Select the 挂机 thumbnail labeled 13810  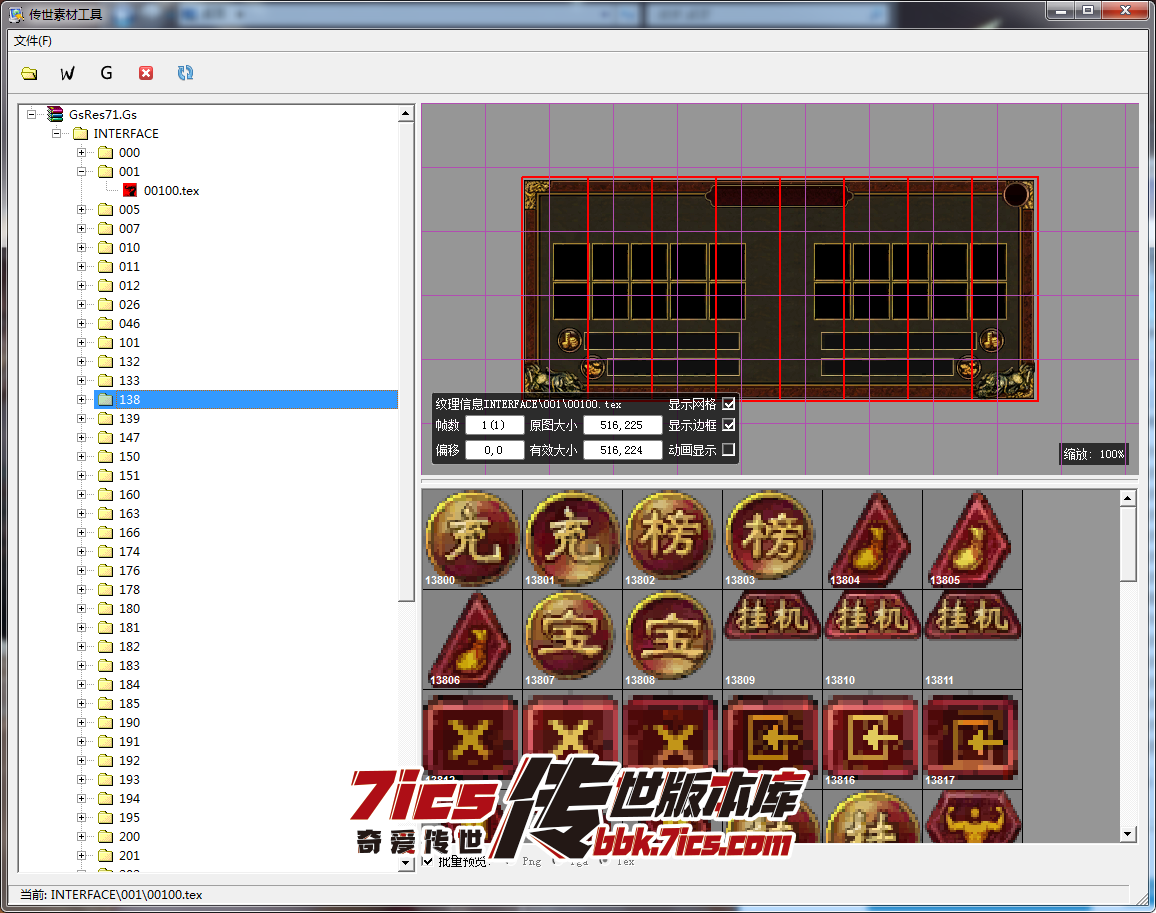click(871, 638)
